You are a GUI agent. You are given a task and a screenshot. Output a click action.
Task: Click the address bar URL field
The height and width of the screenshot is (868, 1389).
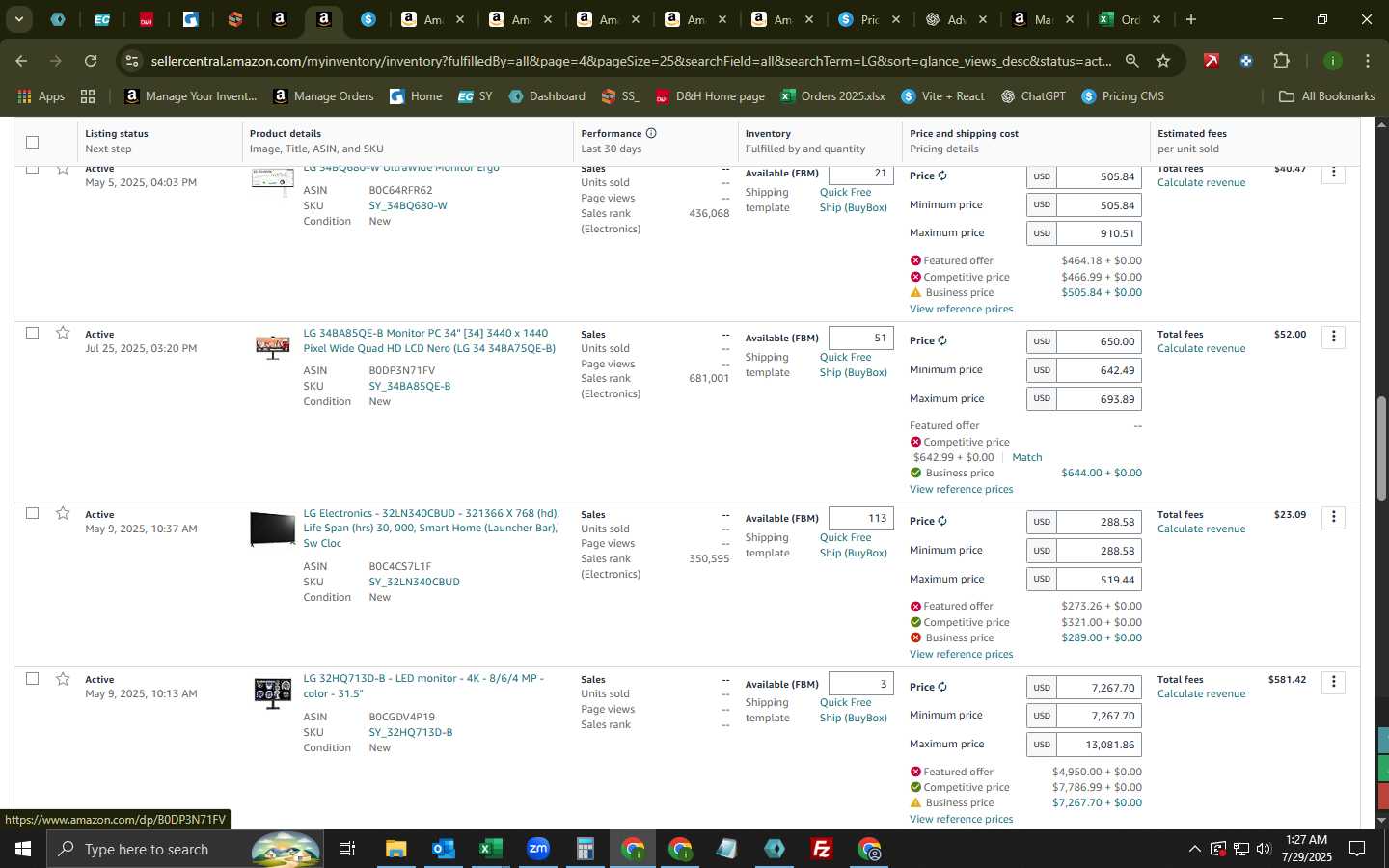(x=631, y=61)
